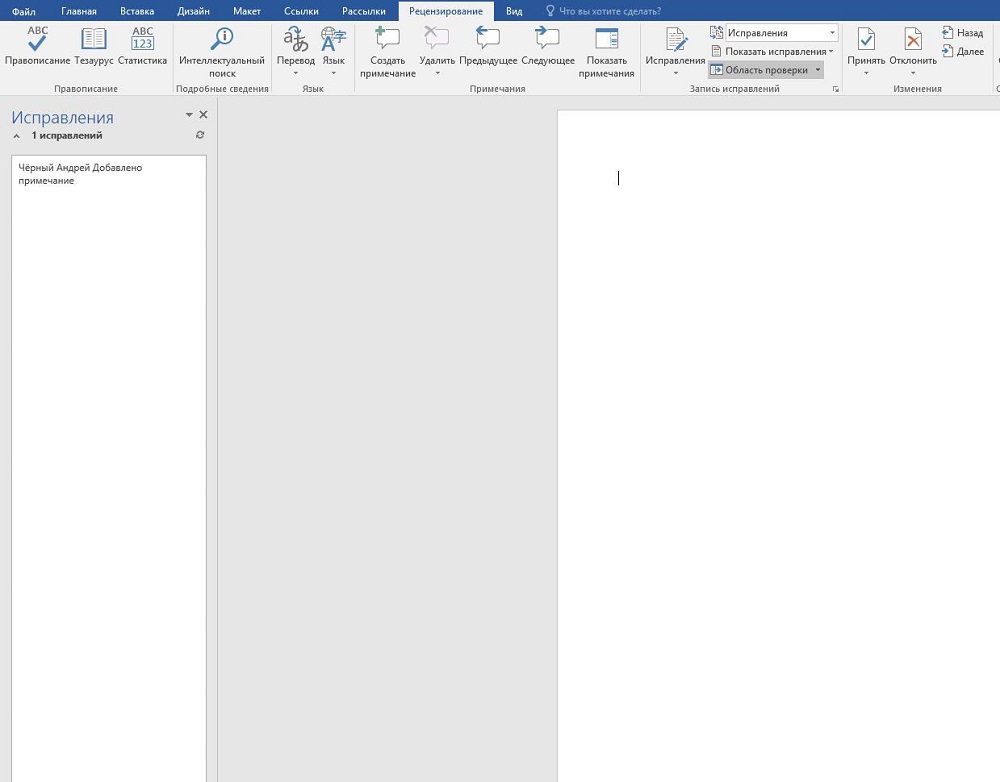Open the Тезаурус thesaurus
Image resolution: width=1000 pixels, height=782 pixels.
pos(94,46)
